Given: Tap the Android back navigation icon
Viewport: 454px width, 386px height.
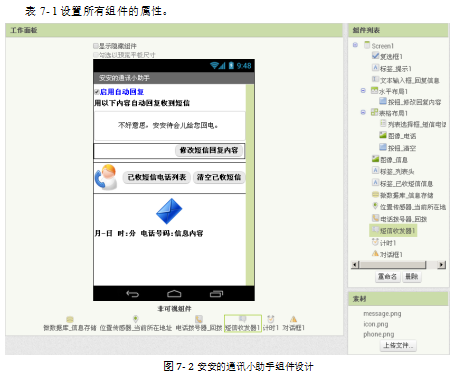Looking at the screenshot, I should point(132,294).
